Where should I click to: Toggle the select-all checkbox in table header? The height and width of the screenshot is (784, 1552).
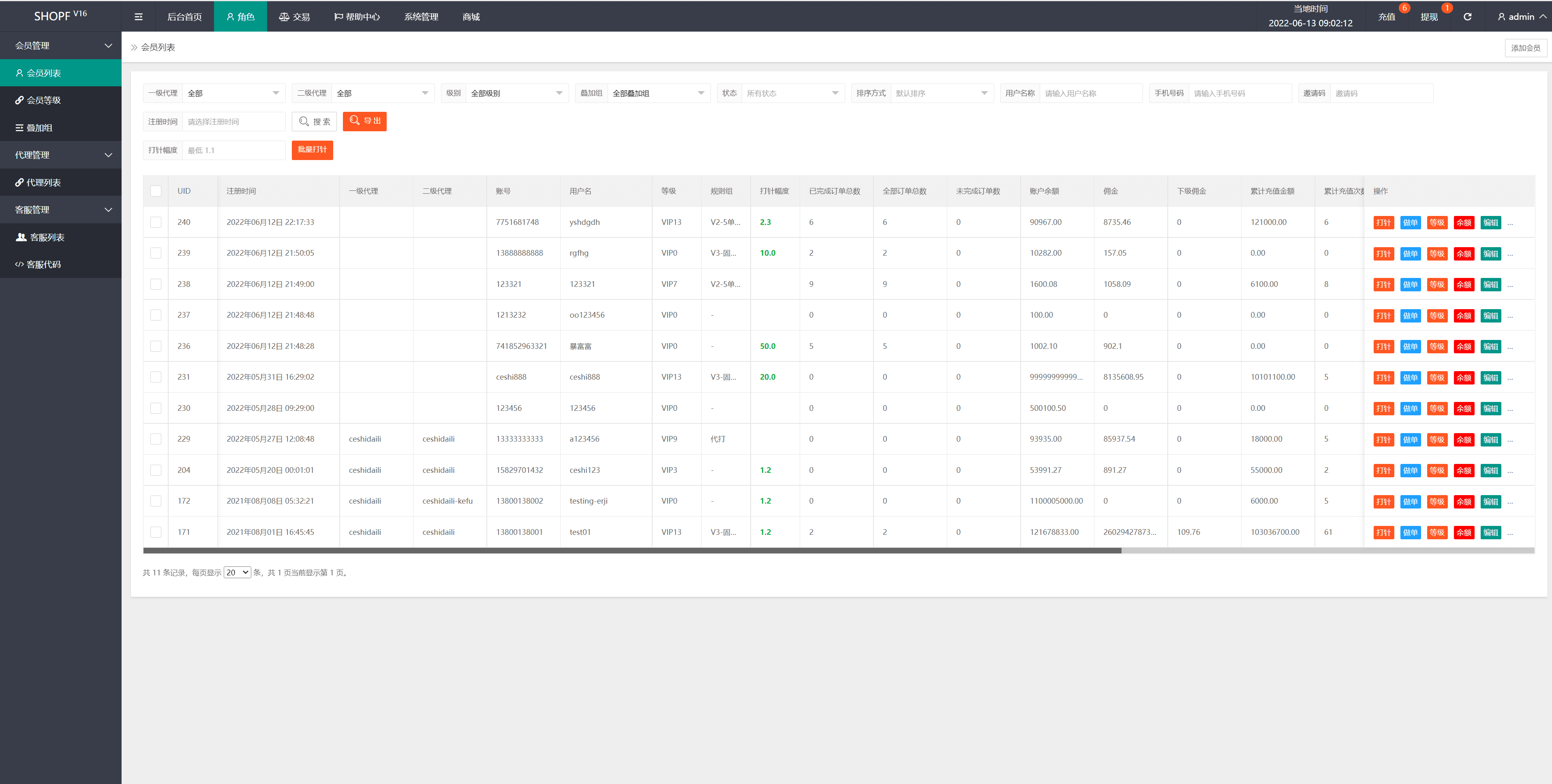[x=155, y=191]
